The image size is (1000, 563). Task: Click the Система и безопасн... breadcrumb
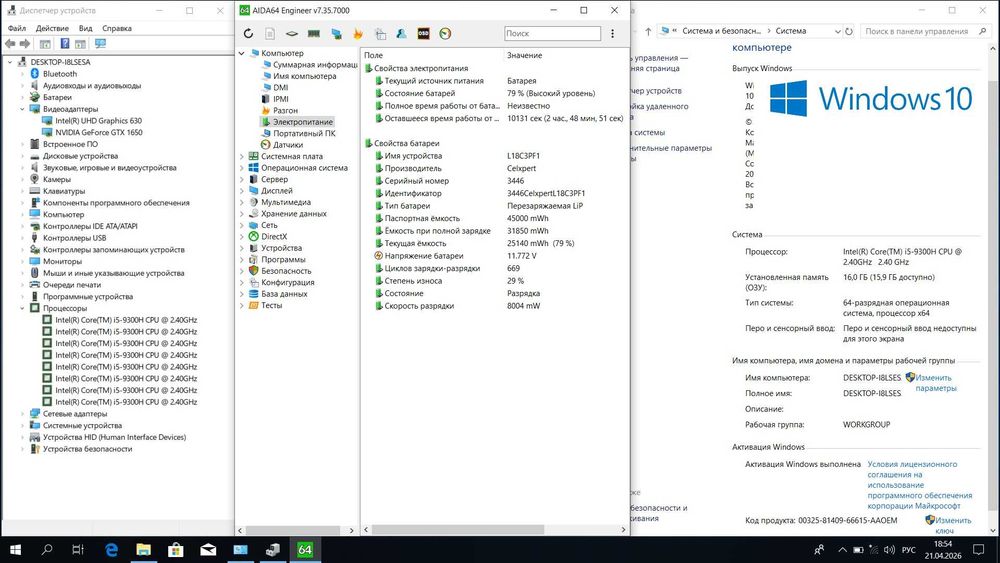721,31
